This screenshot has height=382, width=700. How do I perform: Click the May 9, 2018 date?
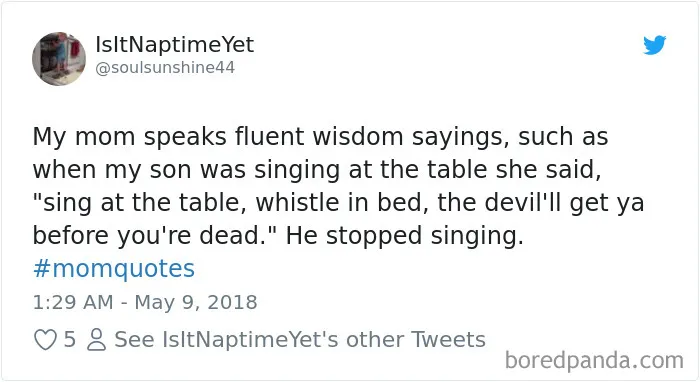coord(196,302)
